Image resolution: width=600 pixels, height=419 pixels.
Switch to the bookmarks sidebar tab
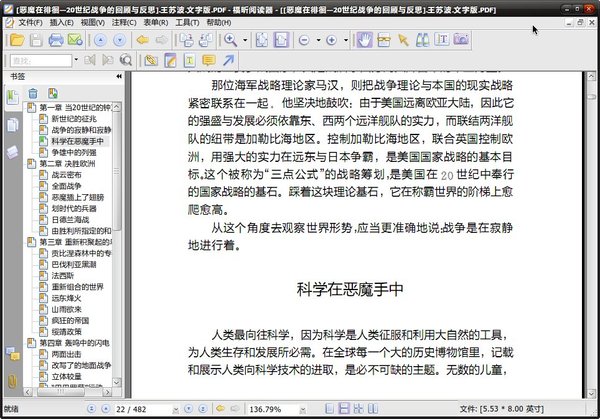pos(13,97)
